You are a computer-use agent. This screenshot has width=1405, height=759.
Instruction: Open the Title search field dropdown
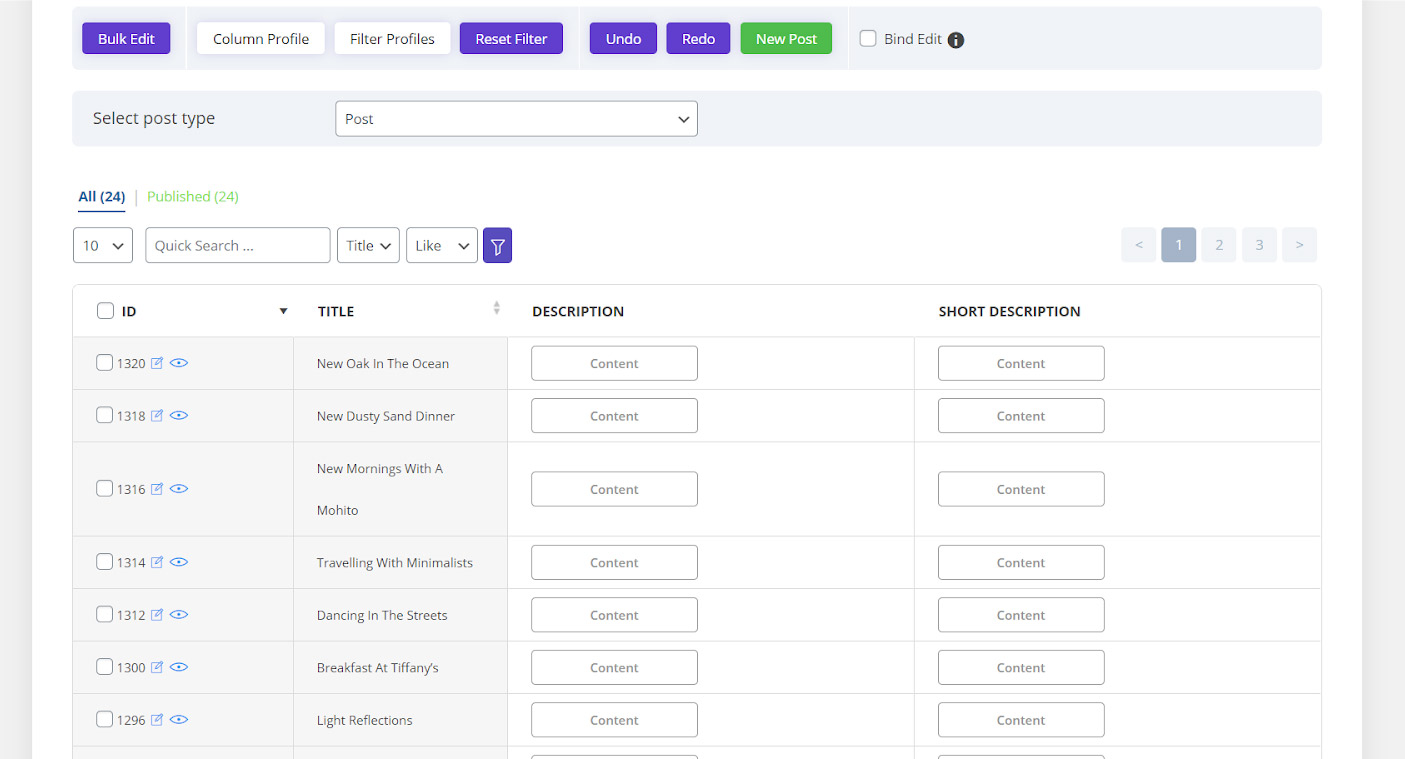click(369, 245)
